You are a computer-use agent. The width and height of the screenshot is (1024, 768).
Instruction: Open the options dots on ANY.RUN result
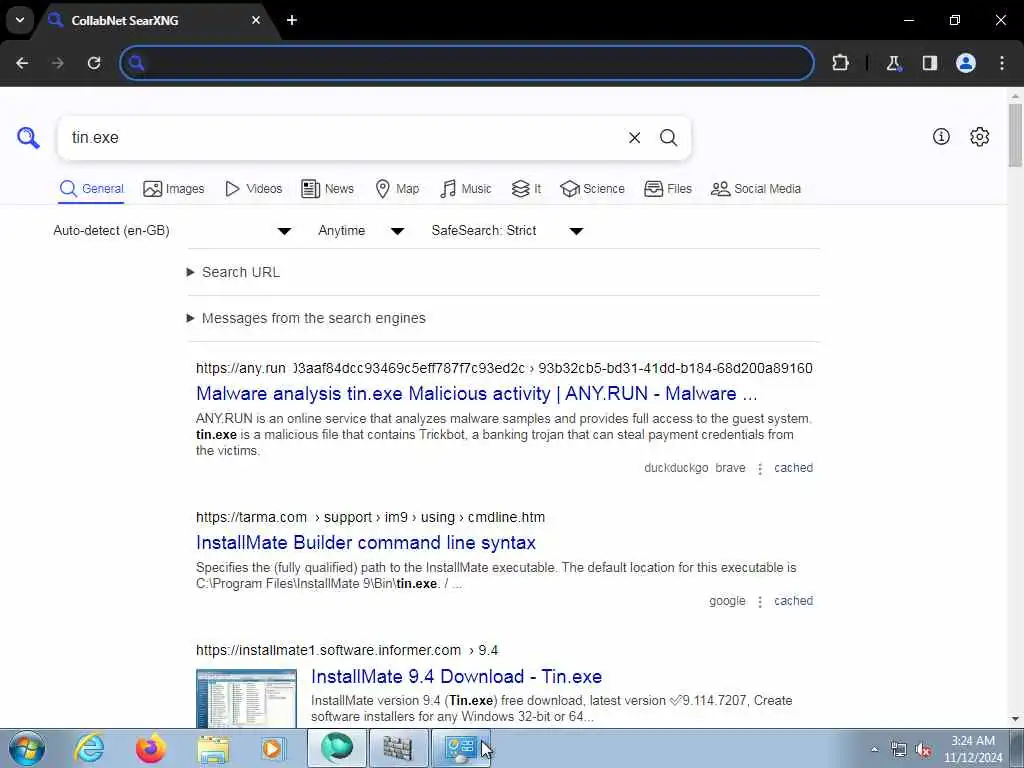tap(760, 469)
